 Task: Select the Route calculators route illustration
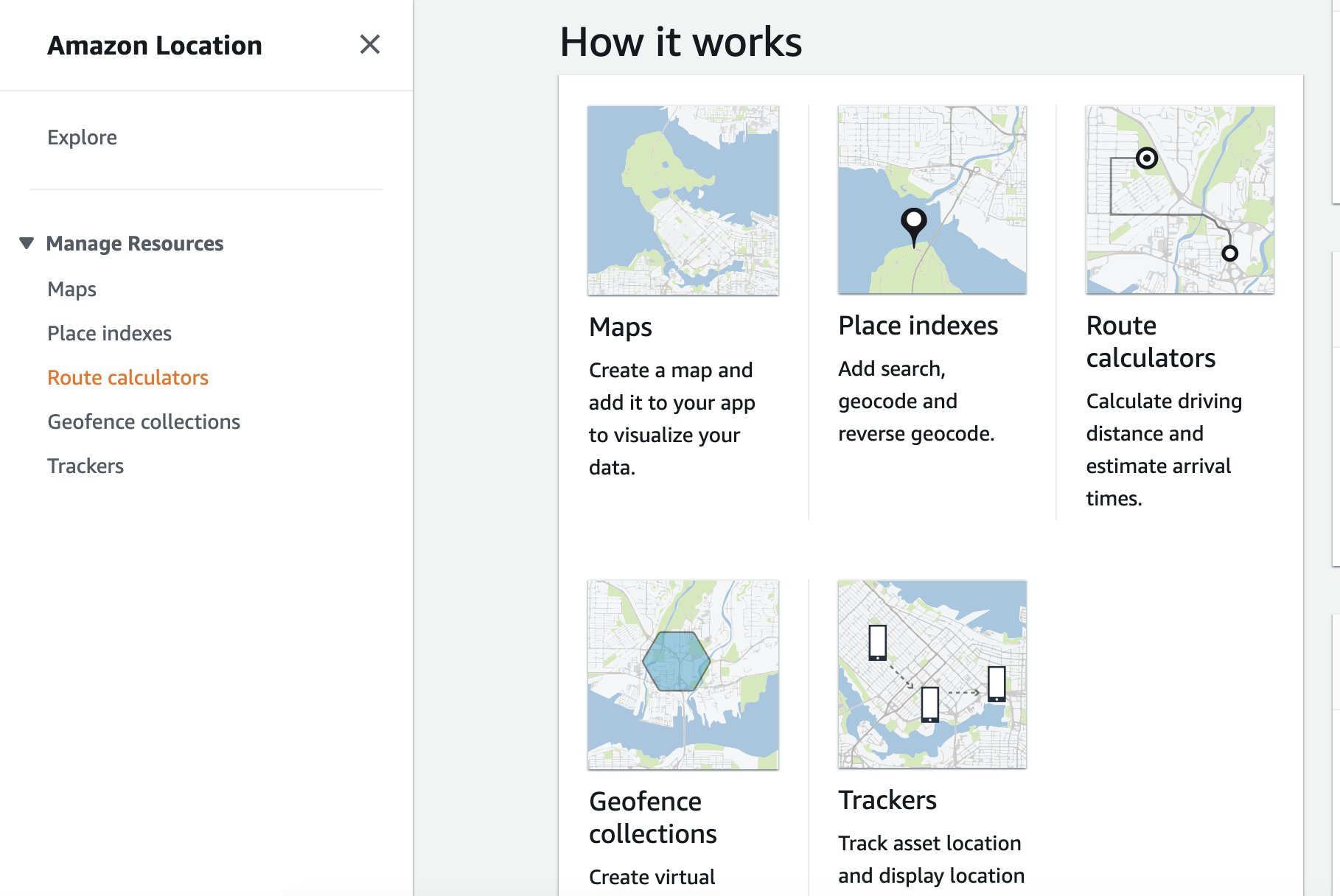(x=1179, y=200)
